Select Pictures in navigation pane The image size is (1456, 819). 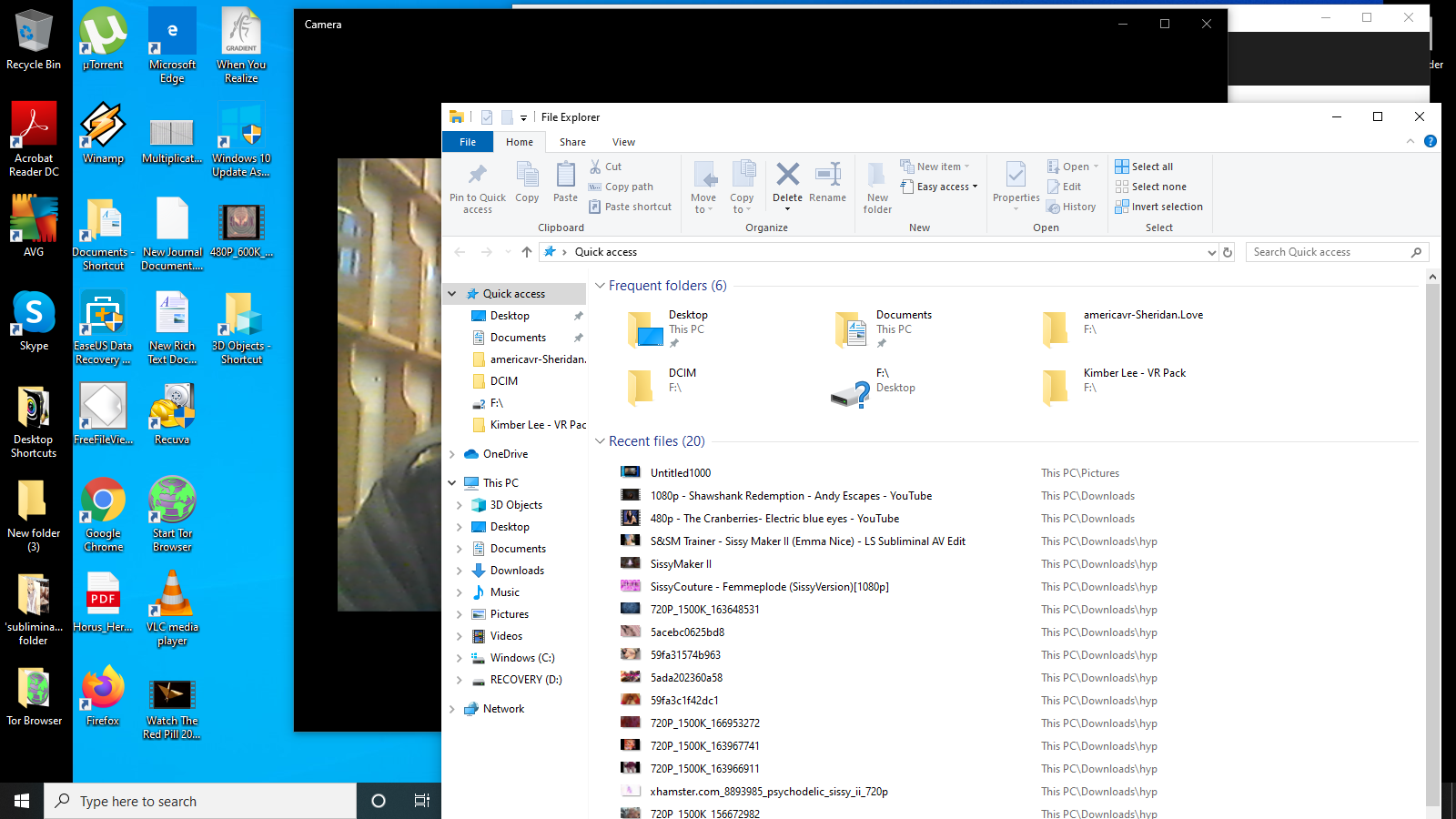(510, 614)
